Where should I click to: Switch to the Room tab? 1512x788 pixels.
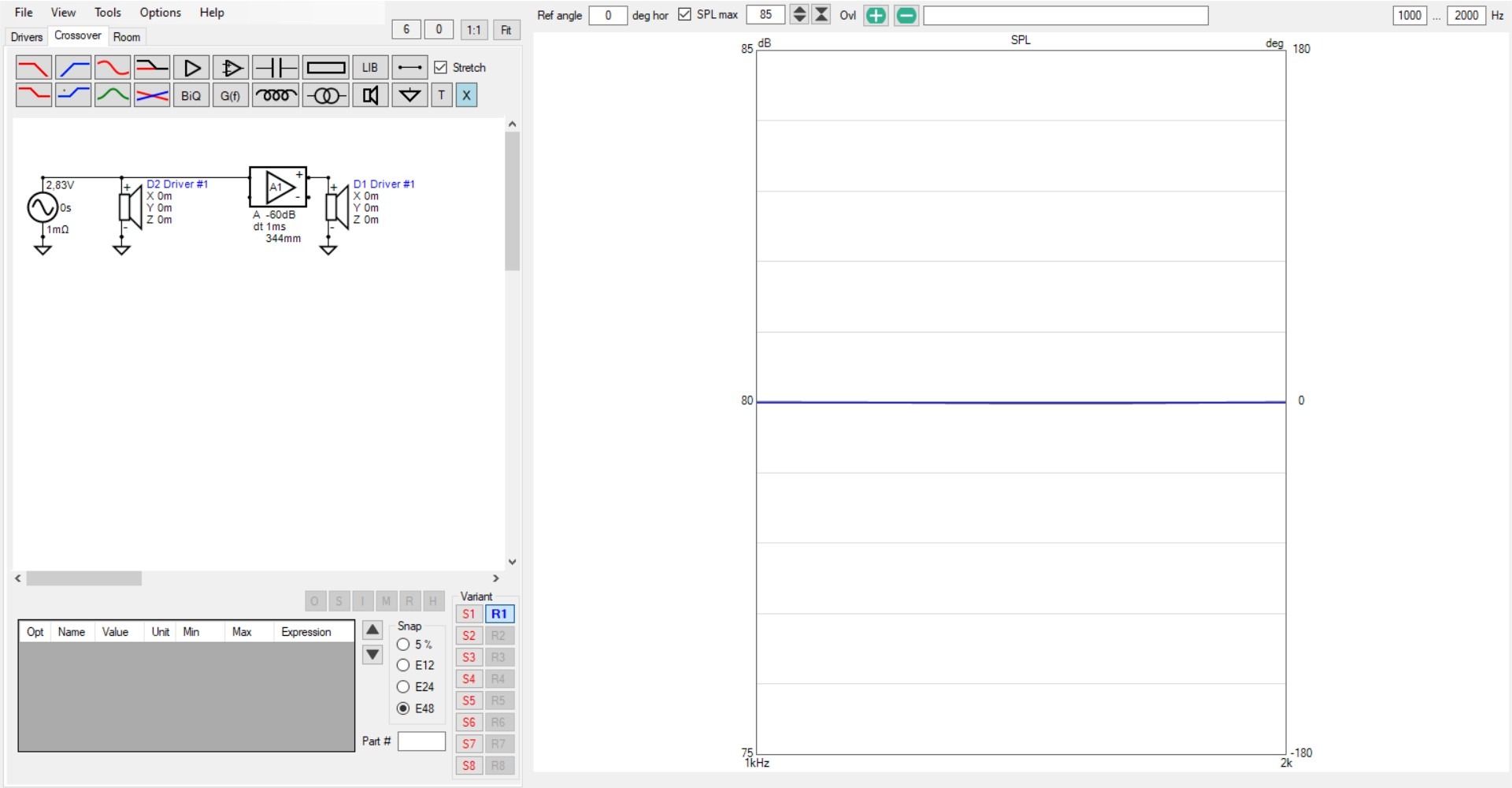click(127, 37)
